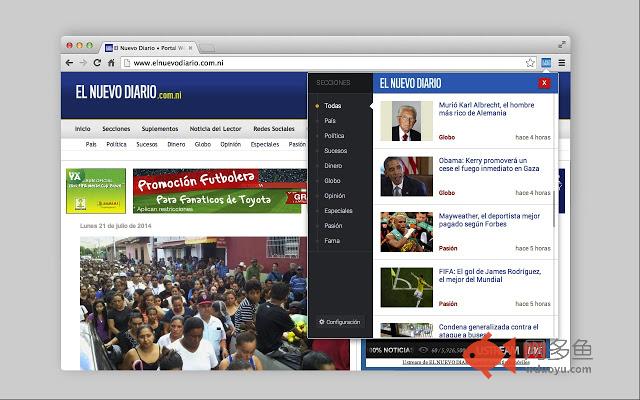Click the soccer goal thumbnail
The width and height of the screenshot is (640, 400).
click(407, 287)
